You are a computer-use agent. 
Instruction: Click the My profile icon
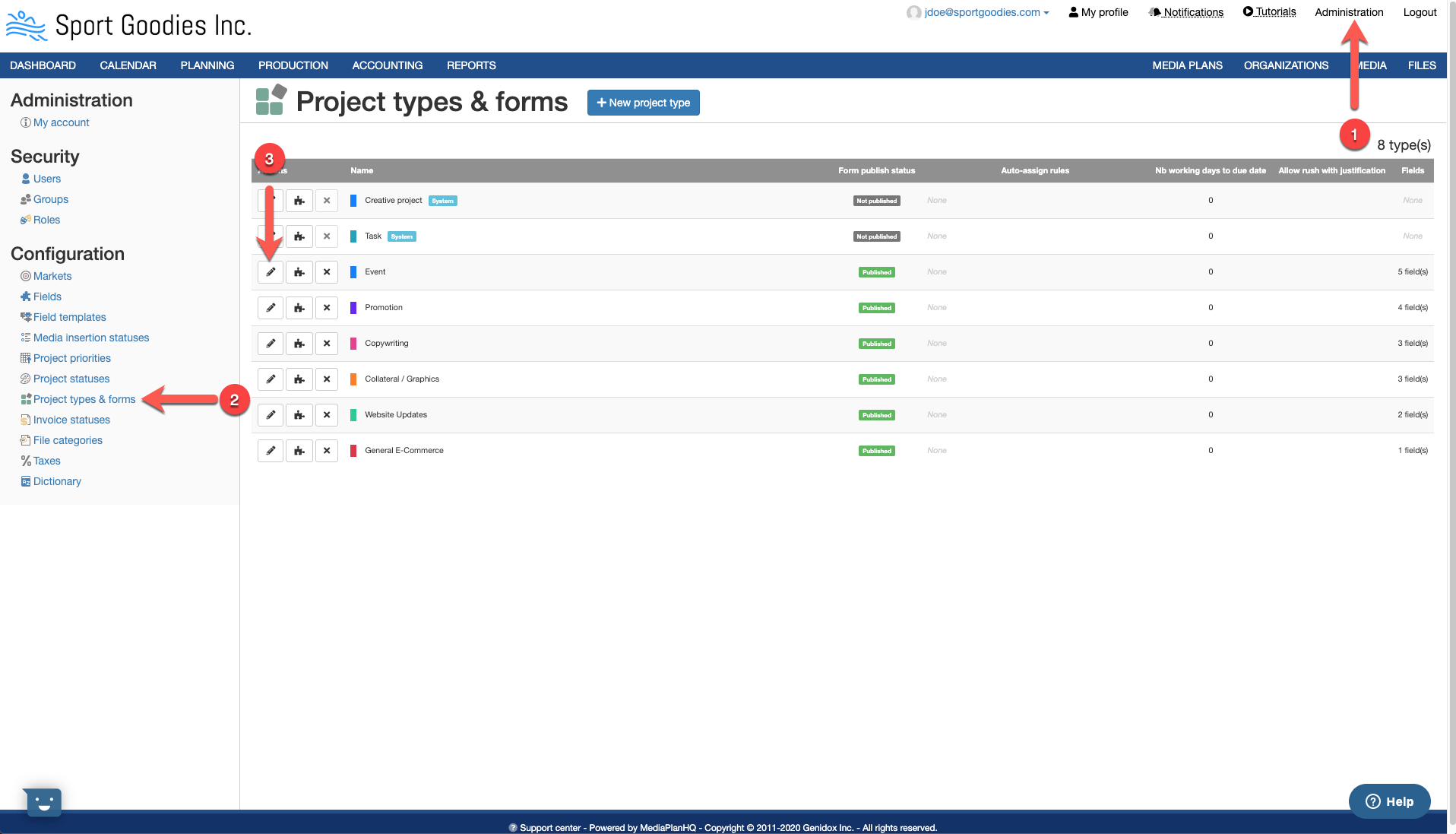point(1073,11)
